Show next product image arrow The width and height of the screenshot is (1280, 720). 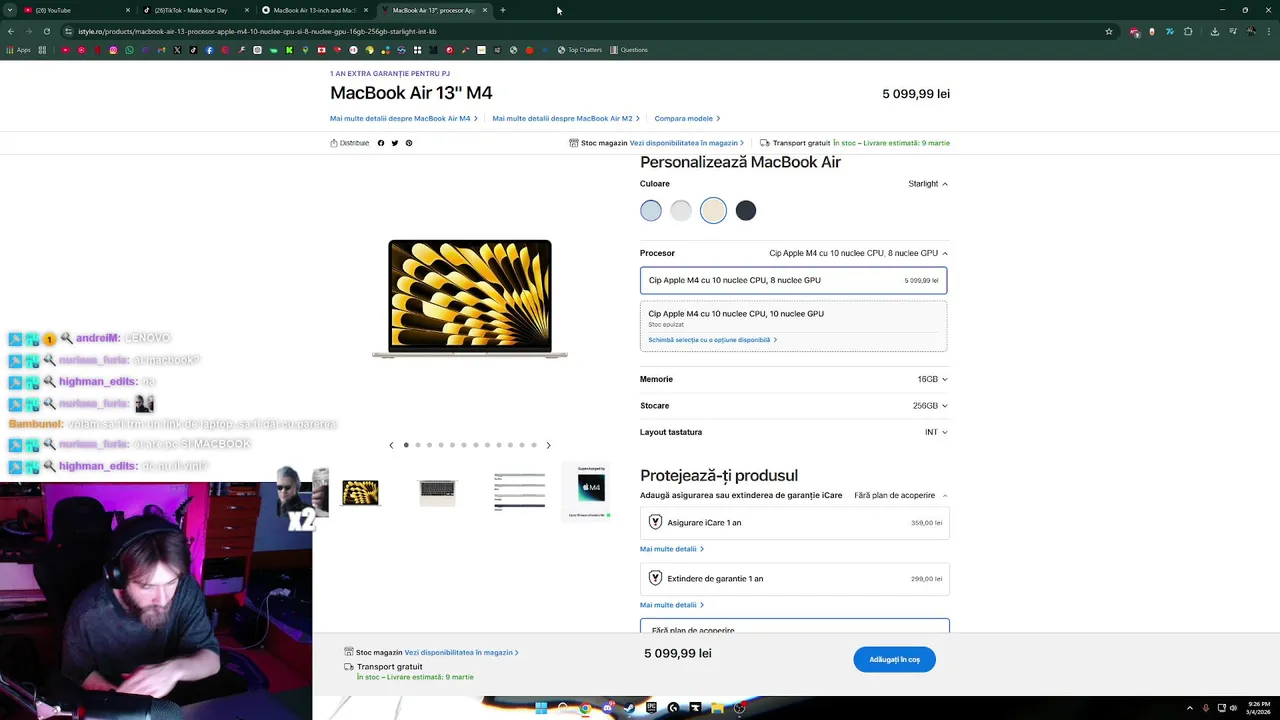[x=548, y=445]
